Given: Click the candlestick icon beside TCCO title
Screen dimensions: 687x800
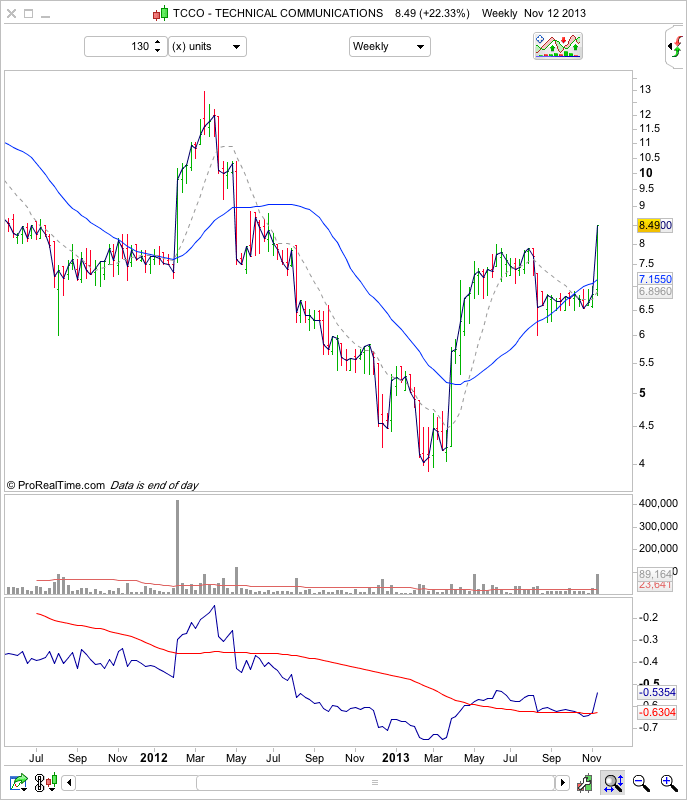Looking at the screenshot, I should 161,13.
